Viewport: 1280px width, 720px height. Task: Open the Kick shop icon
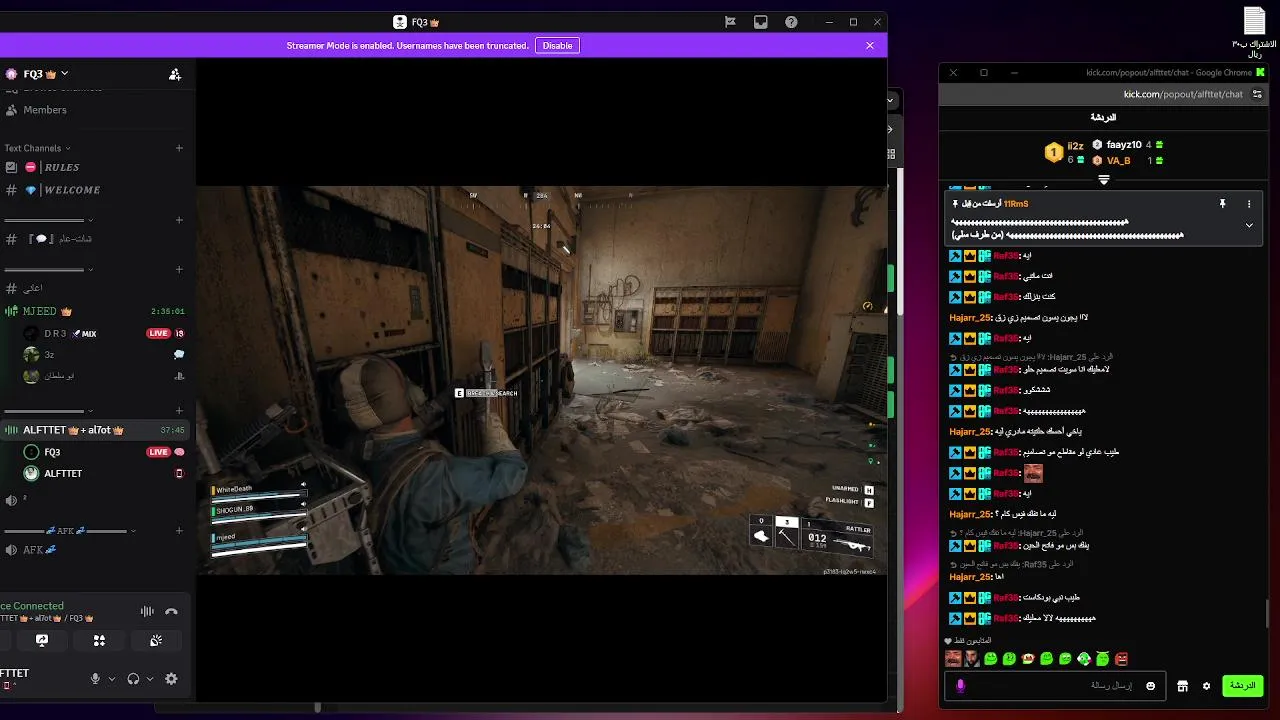coord(1182,686)
